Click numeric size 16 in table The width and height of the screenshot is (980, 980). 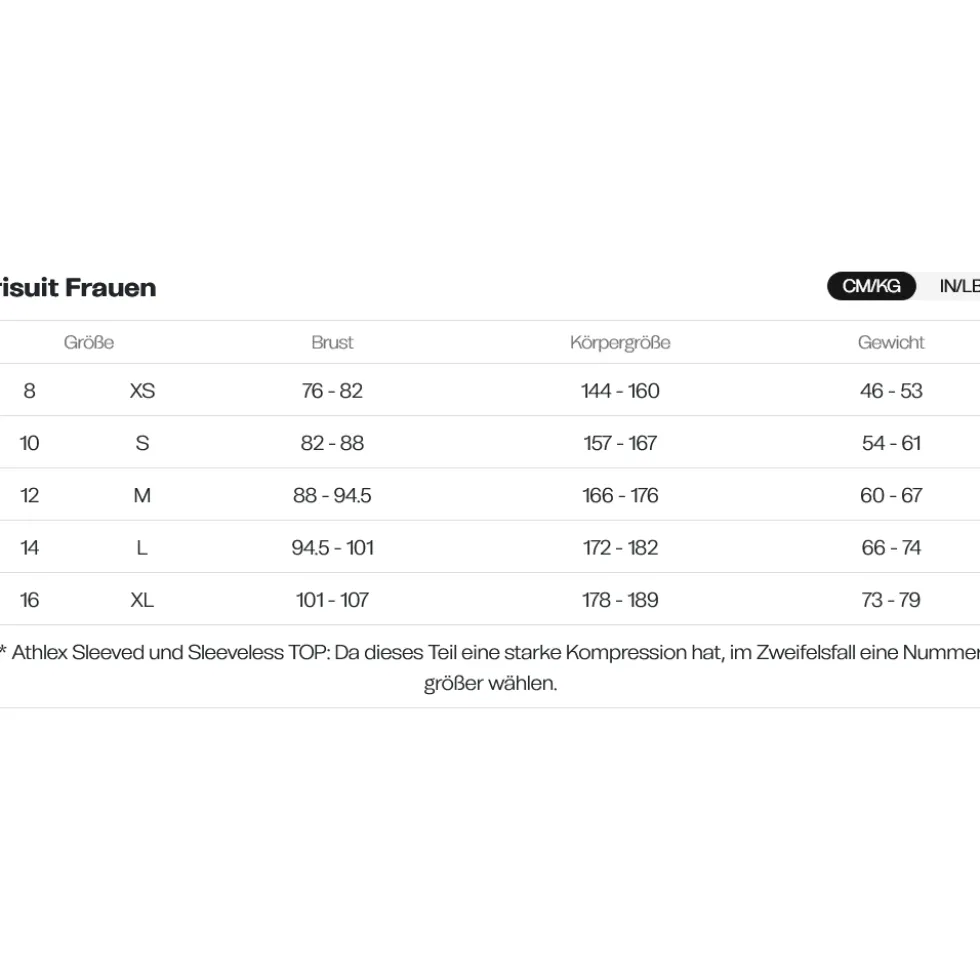(29, 600)
